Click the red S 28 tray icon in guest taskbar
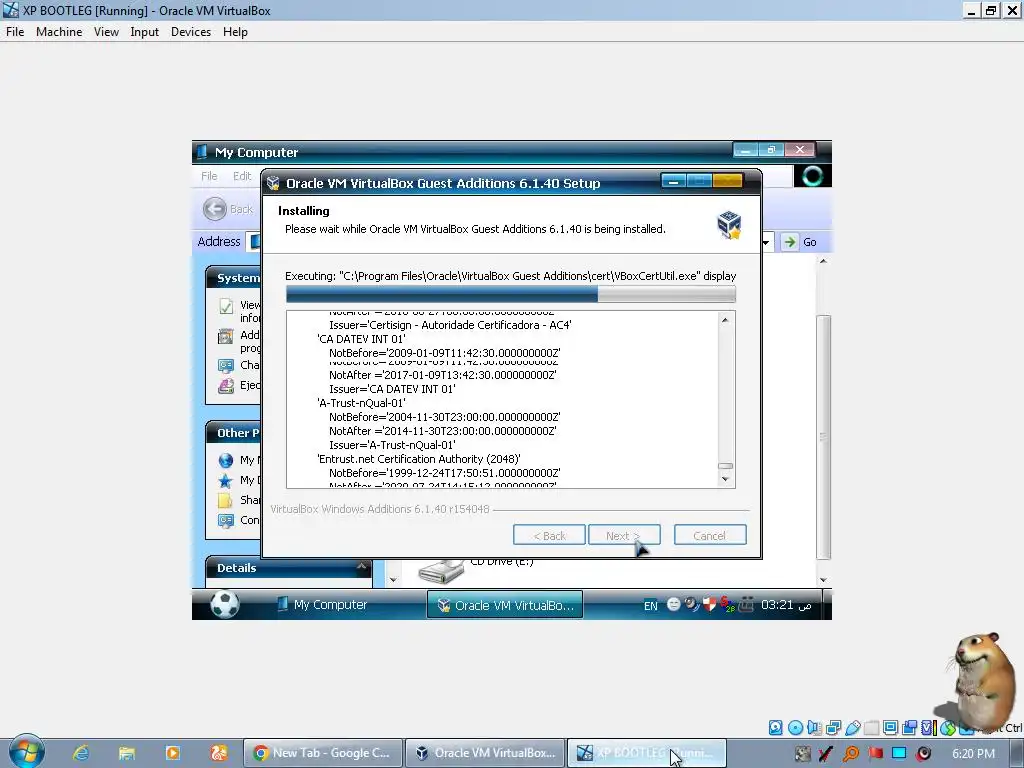The width and height of the screenshot is (1024, 768). (x=727, y=605)
